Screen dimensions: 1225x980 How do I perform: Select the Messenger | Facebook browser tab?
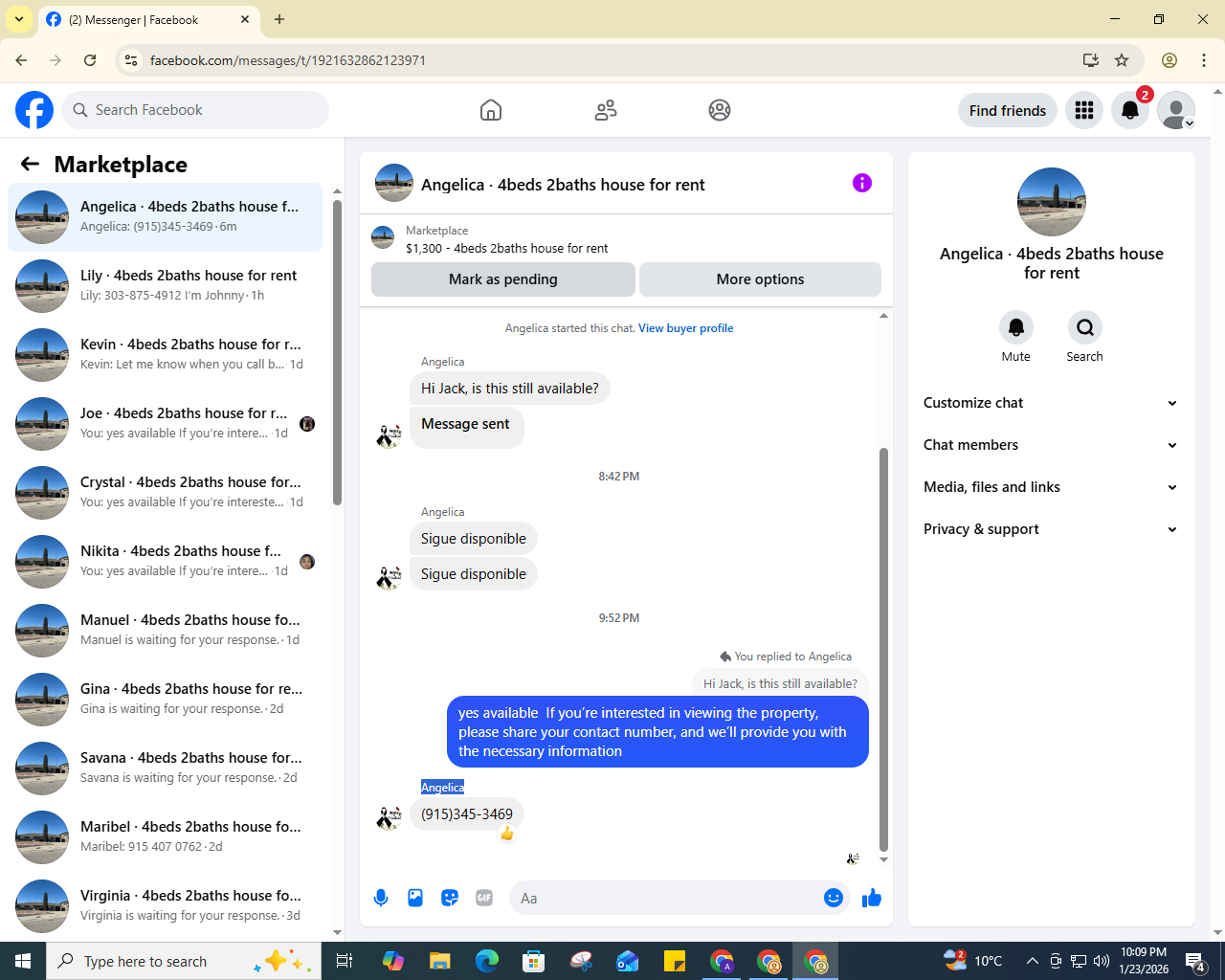pos(148,19)
